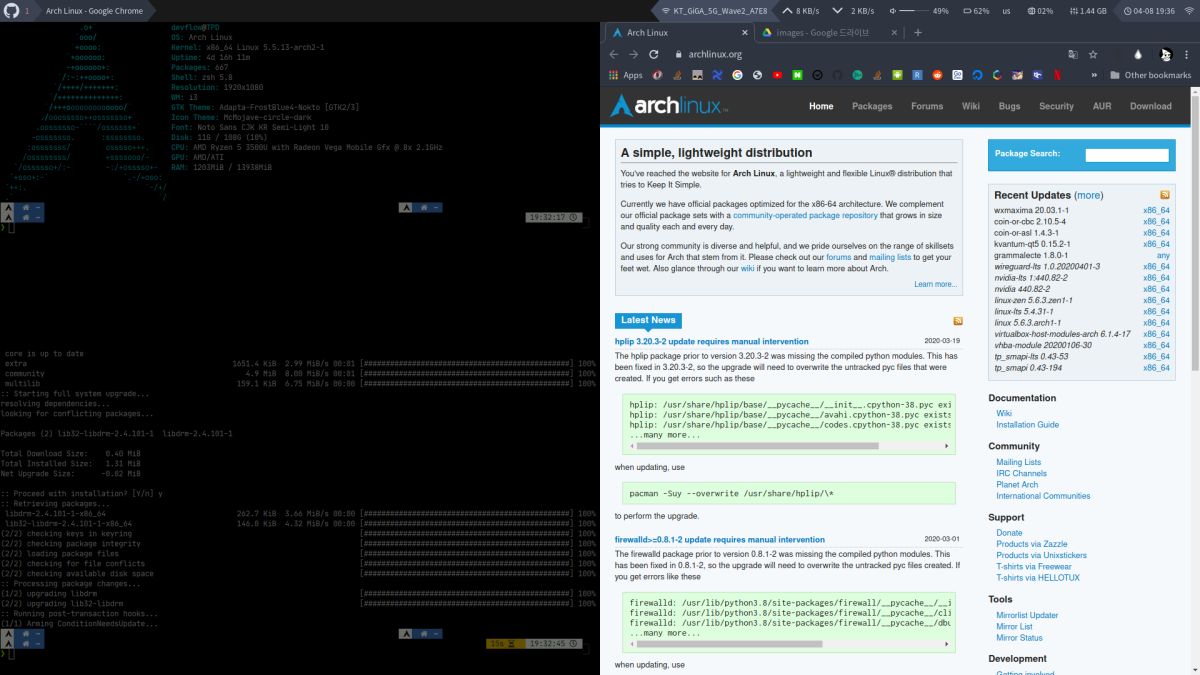Click the lock icon beside archlinux.org
Viewport: 1200px width, 675px height.
(x=679, y=55)
